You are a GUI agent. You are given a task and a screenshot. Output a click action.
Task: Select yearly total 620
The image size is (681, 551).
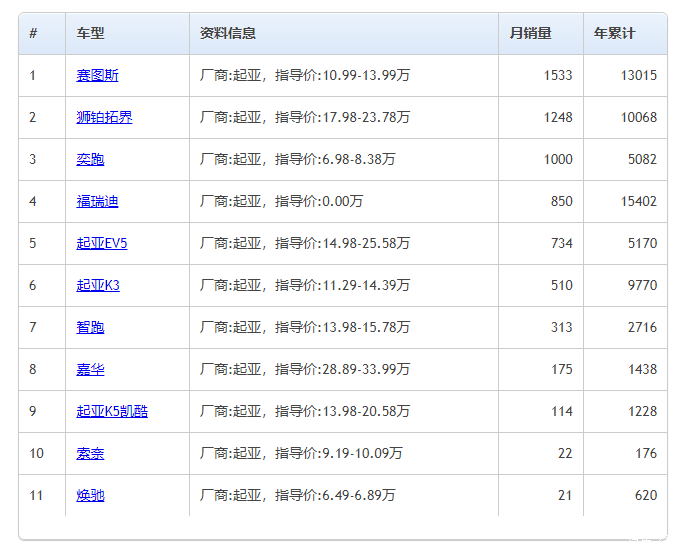tap(646, 495)
